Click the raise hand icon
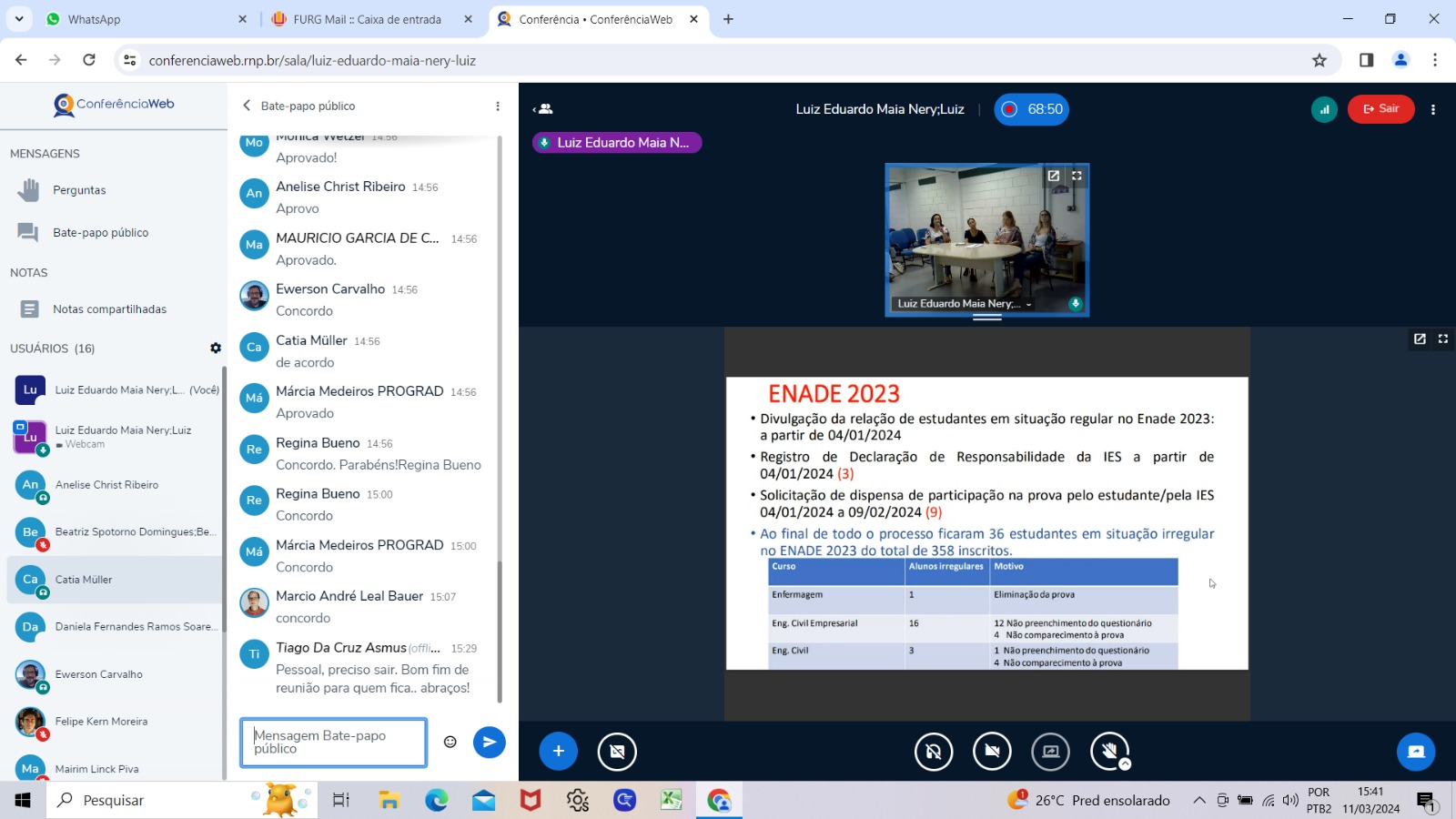Viewport: 1456px width, 819px height. pos(1109,751)
